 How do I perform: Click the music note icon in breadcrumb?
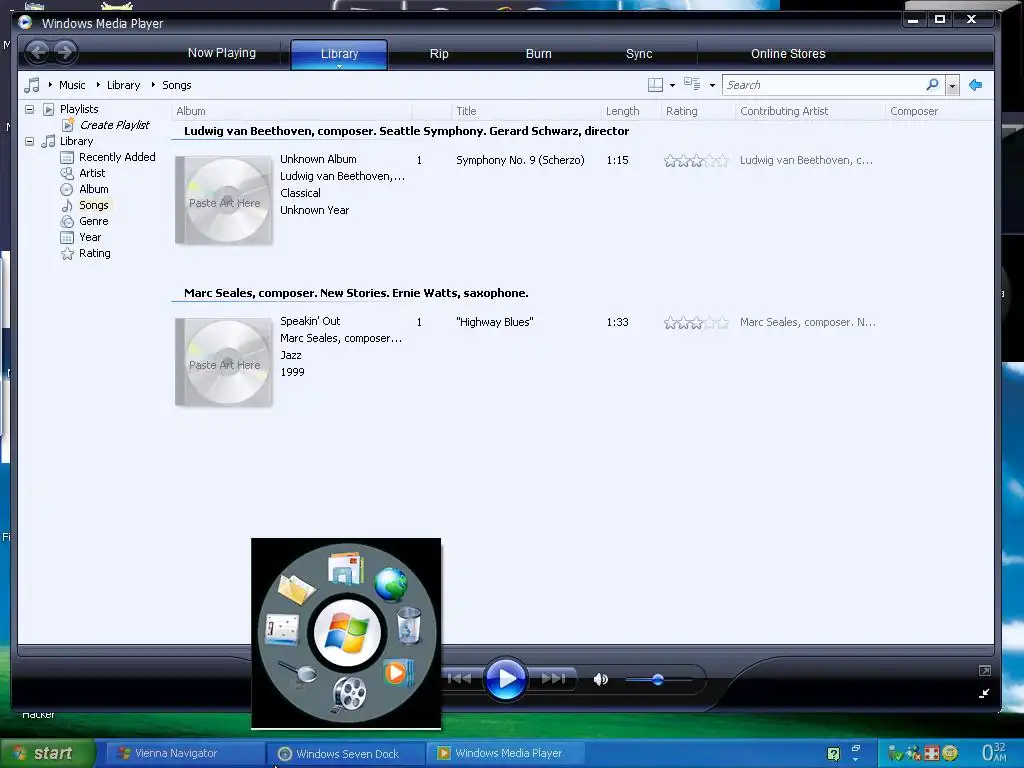click(31, 85)
